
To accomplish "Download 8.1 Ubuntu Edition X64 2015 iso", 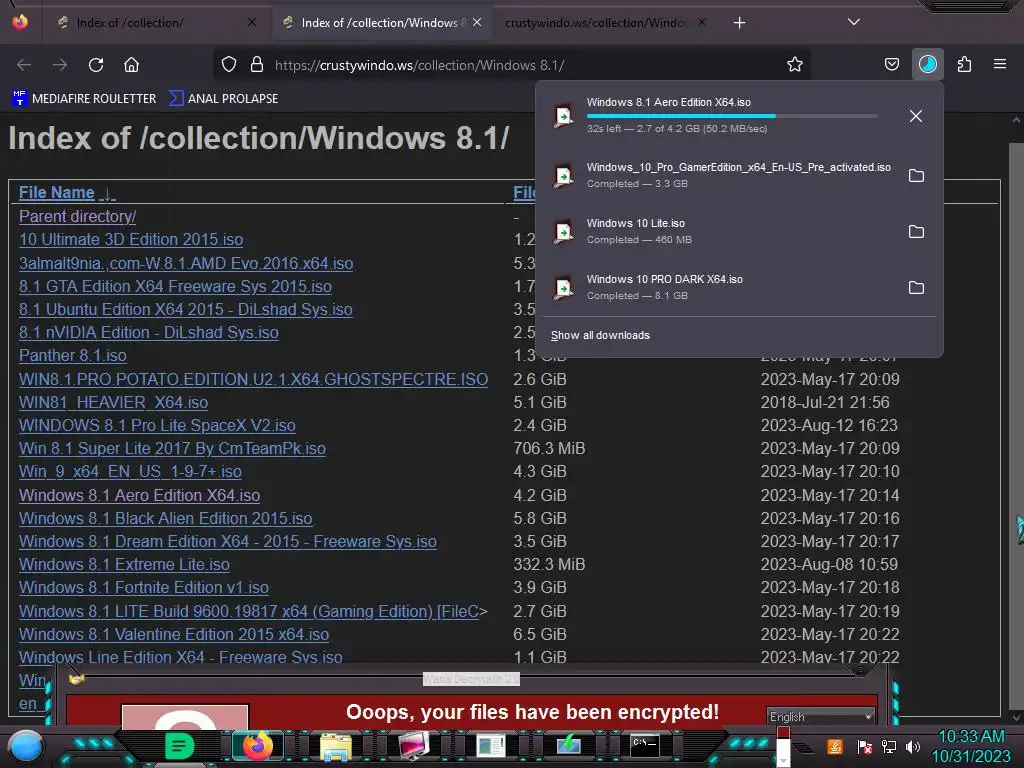I will tap(185, 310).
